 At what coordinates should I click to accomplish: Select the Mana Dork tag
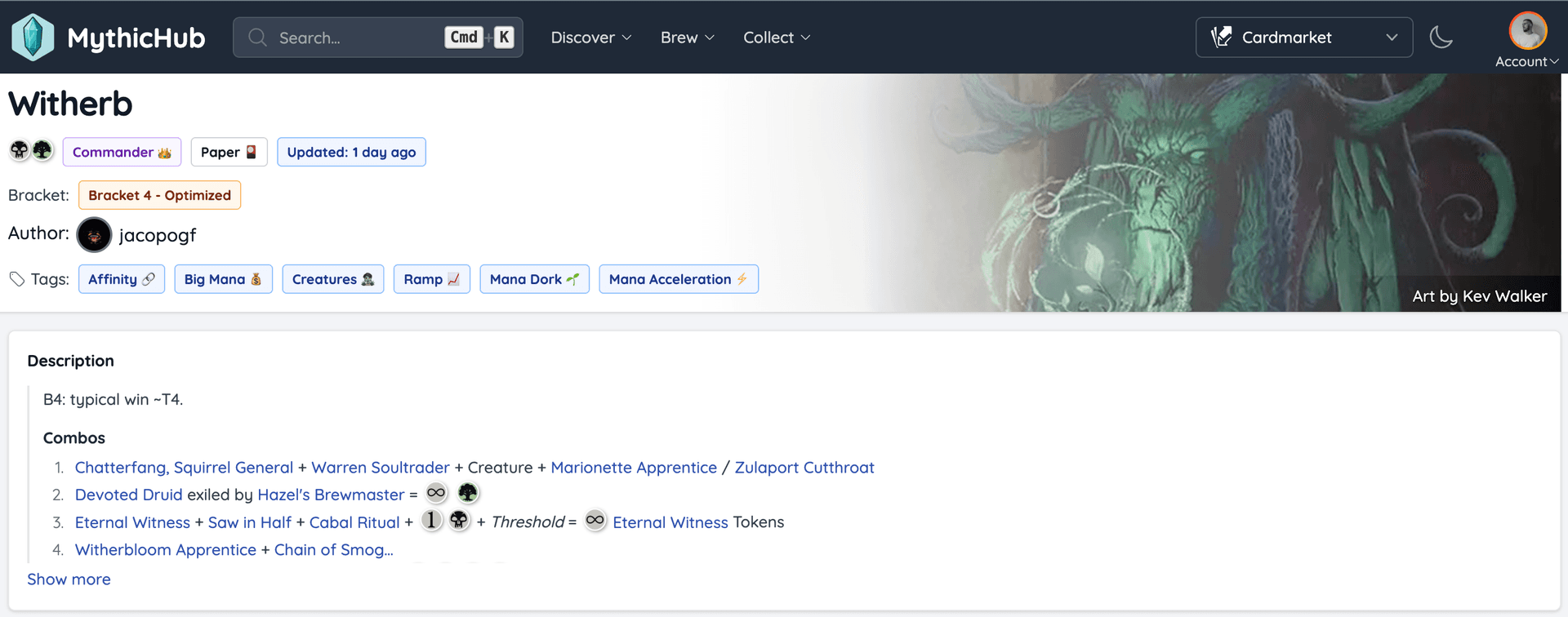(534, 279)
